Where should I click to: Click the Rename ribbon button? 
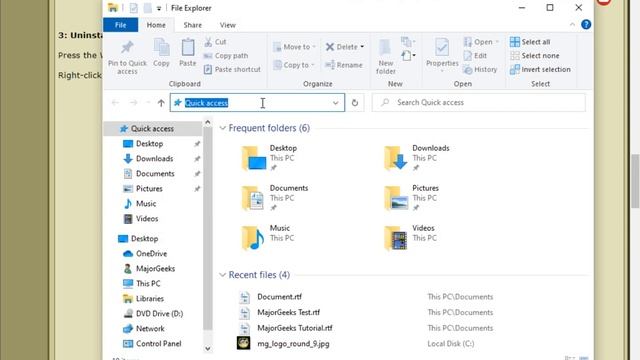pos(344,65)
